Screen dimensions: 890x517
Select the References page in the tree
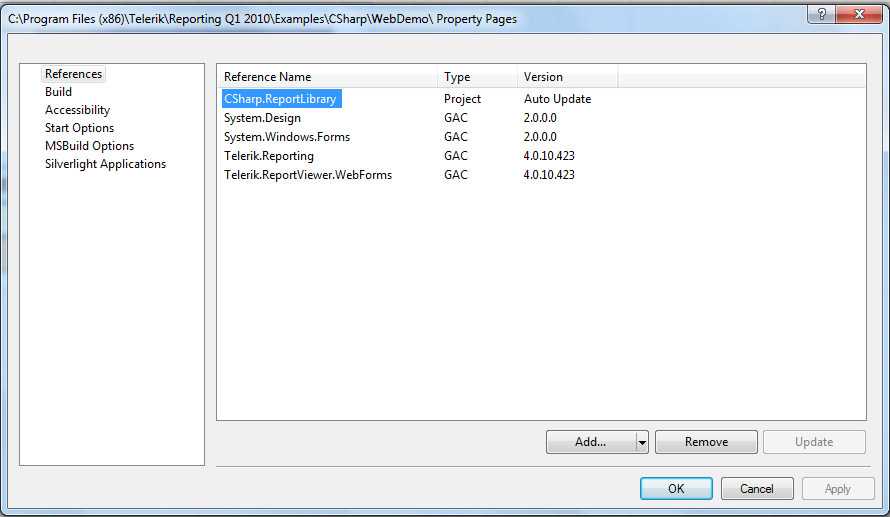73,74
